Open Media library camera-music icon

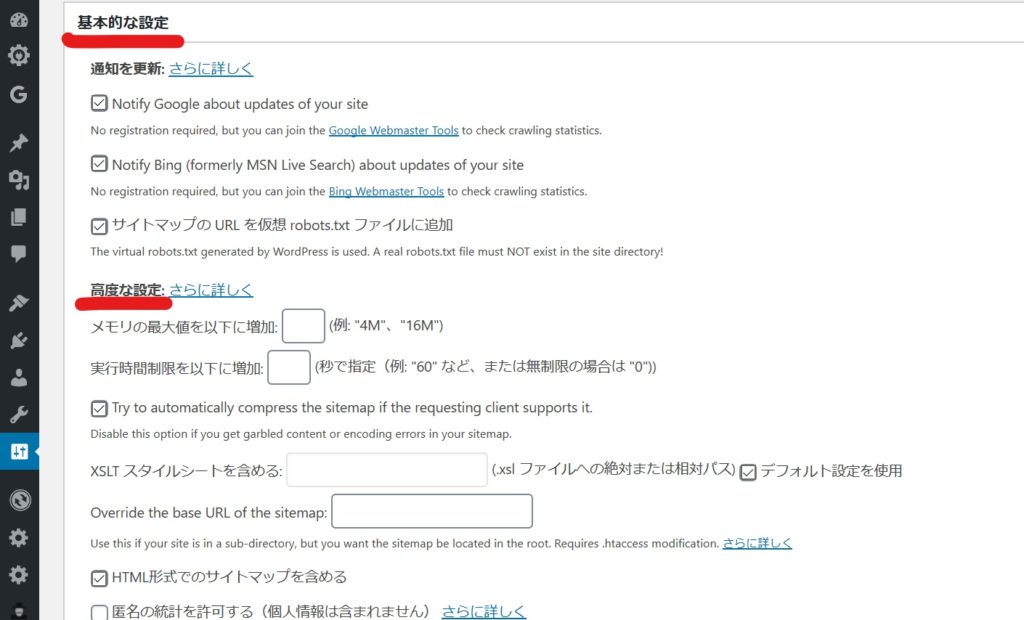click(19, 179)
